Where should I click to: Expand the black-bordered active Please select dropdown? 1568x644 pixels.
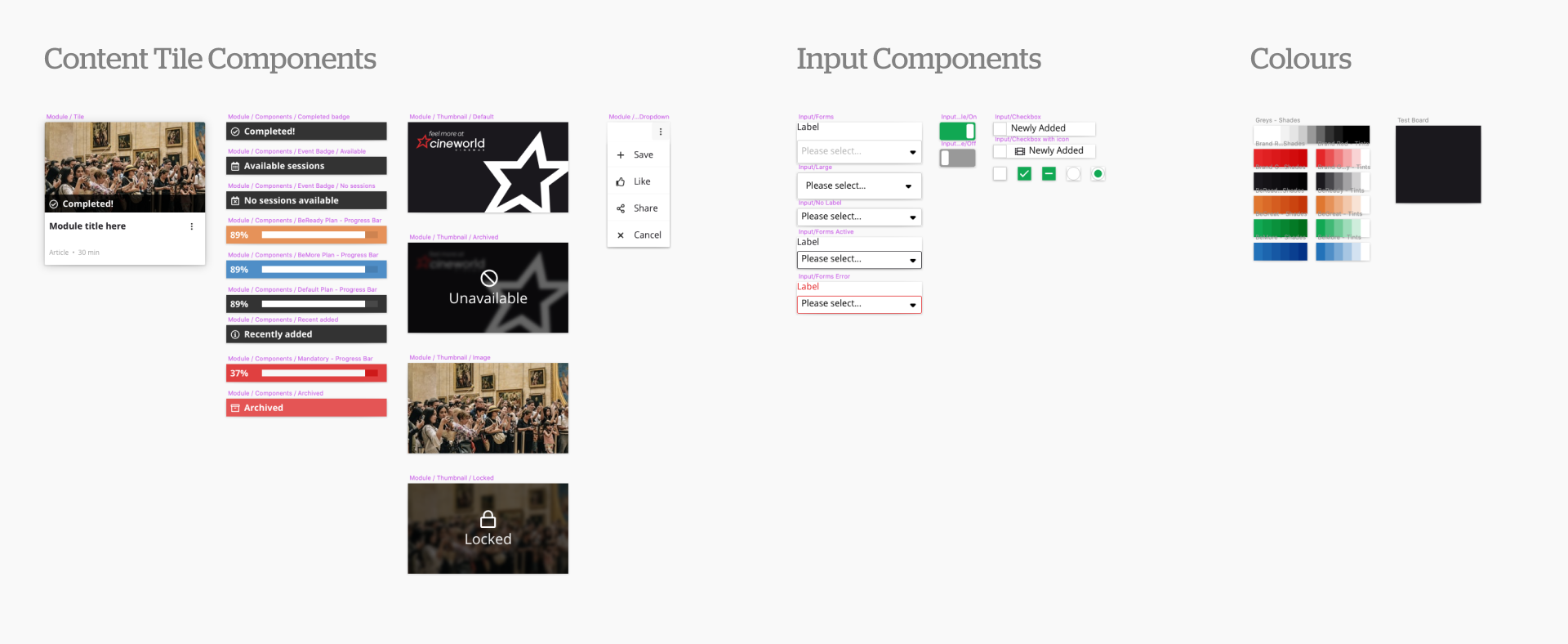point(858,259)
